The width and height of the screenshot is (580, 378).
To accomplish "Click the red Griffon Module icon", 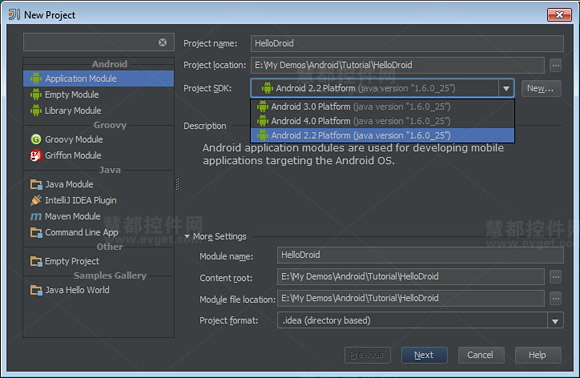I will pyautogui.click(x=36, y=155).
